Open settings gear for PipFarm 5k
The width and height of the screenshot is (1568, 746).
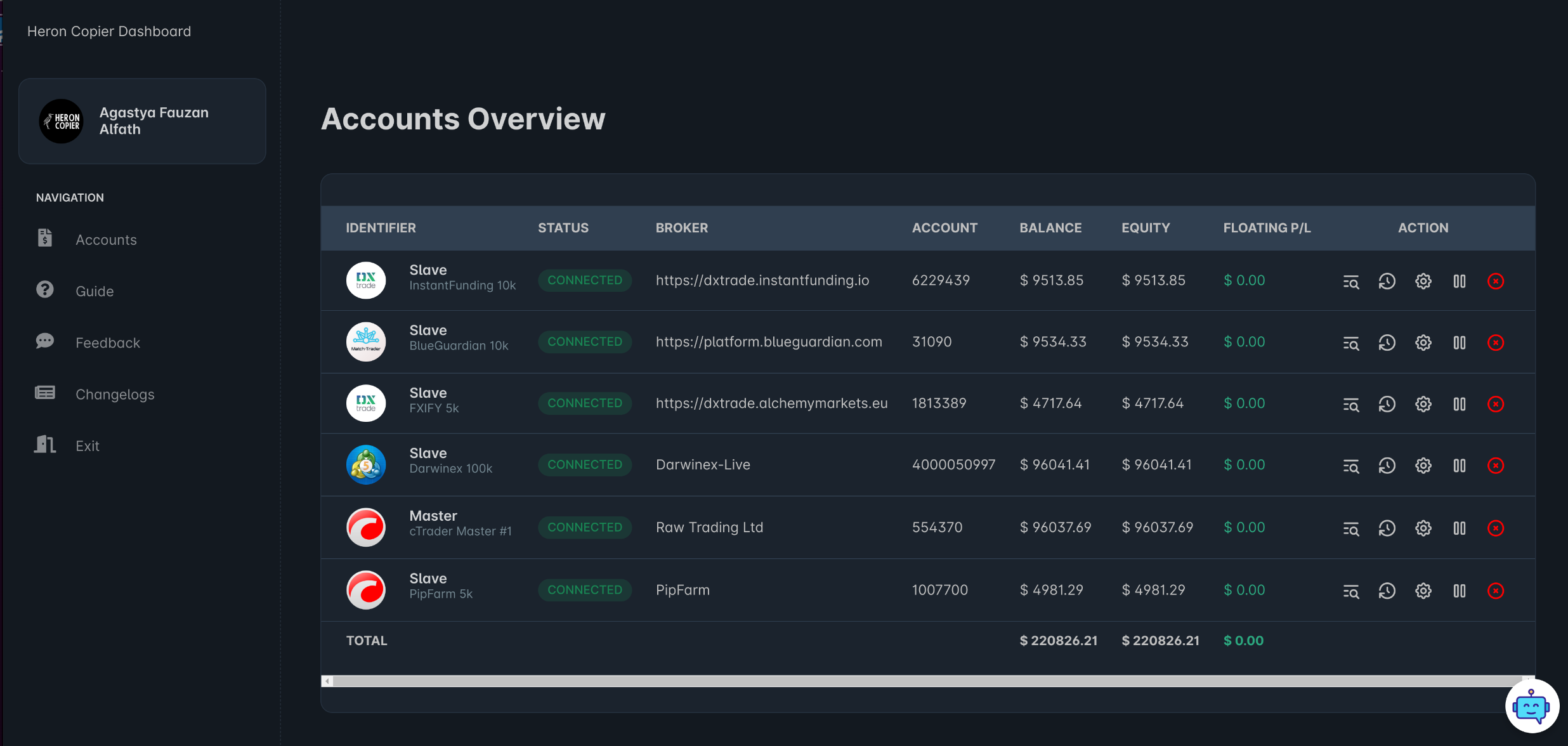(x=1423, y=591)
